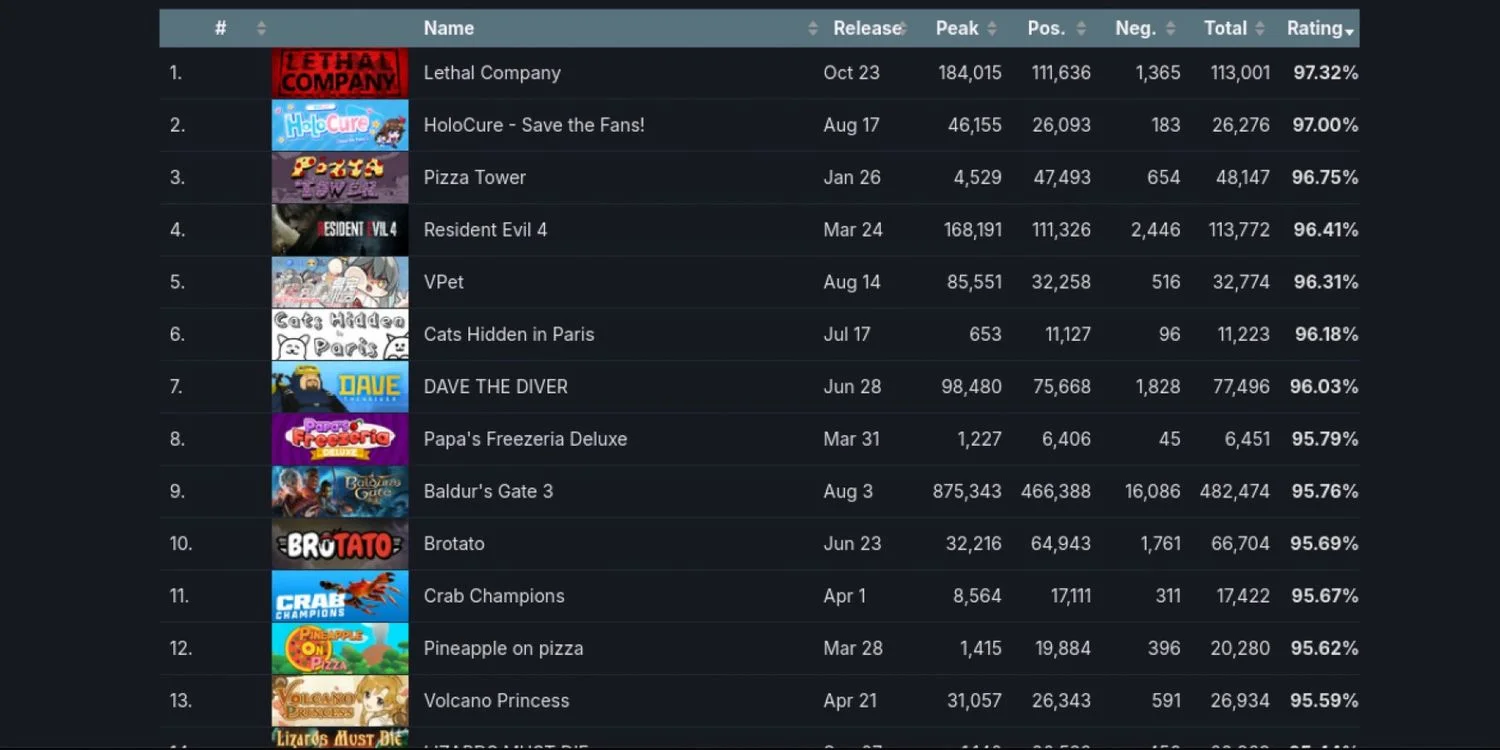Click the DAVE THE DIVER logo image
1500x750 pixels.
click(340, 387)
